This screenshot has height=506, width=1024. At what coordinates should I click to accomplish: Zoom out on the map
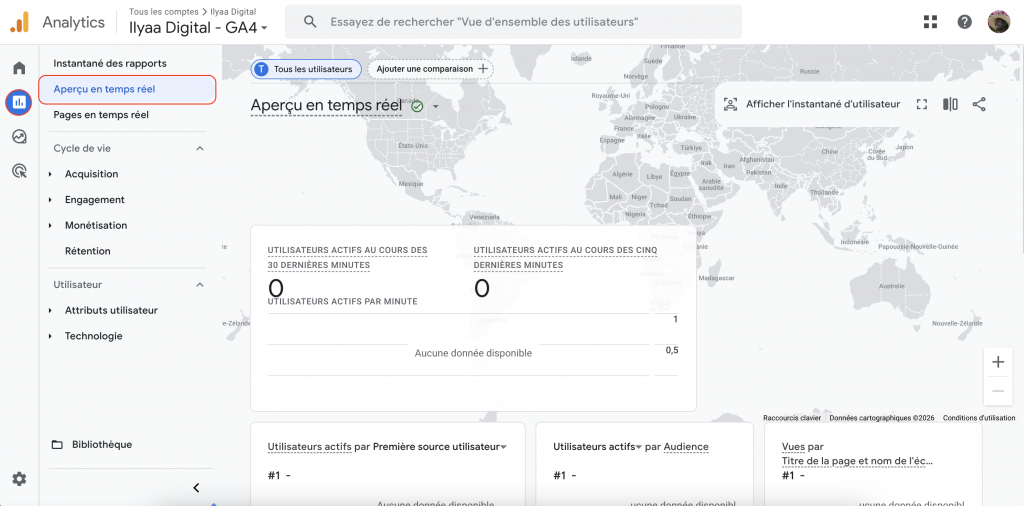[x=998, y=391]
